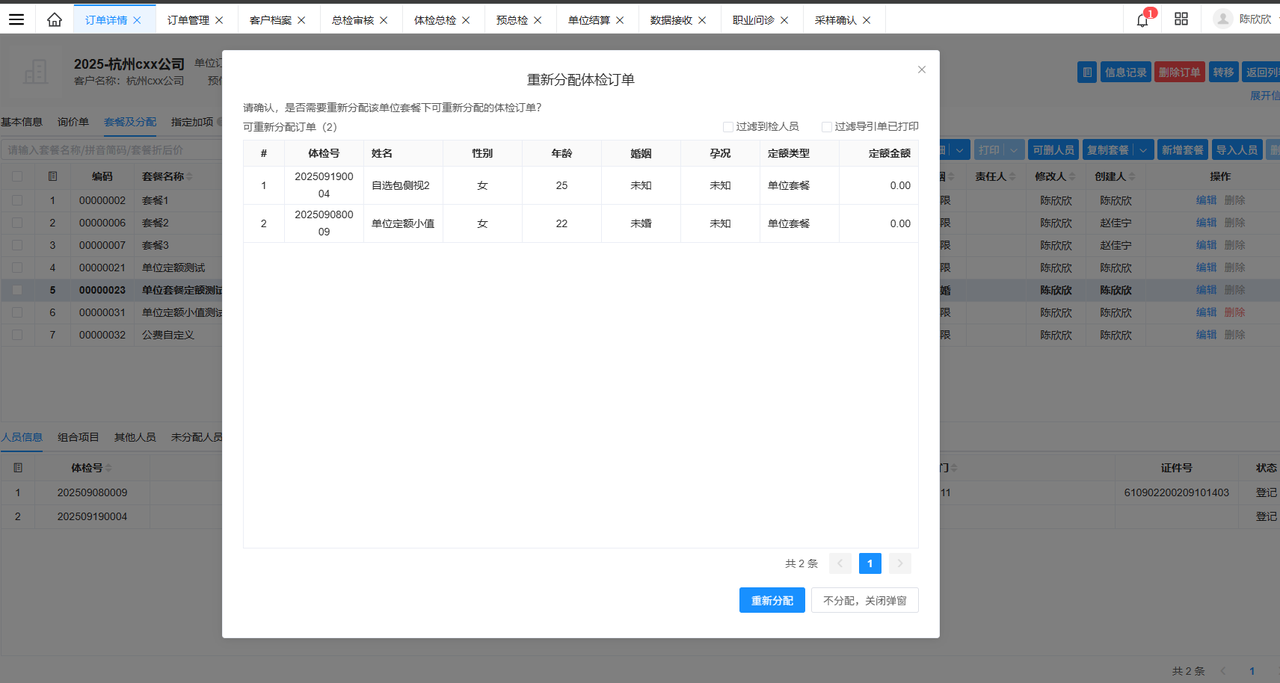Open the apps grid icon
Screen dimensions: 1280x683
click(x=1181, y=19)
